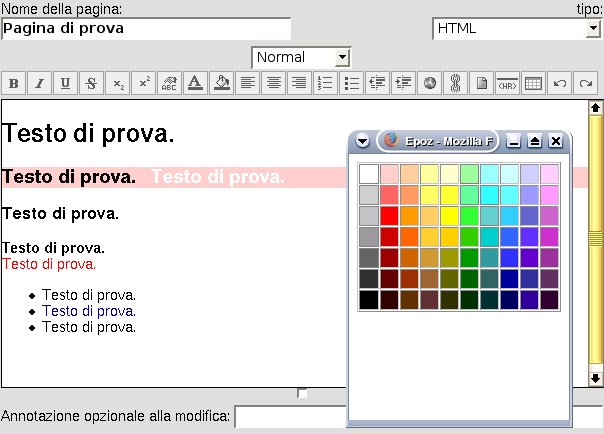This screenshot has width=604, height=434.
Task: Minimize the Epoz color popup window
Action: click(513, 141)
